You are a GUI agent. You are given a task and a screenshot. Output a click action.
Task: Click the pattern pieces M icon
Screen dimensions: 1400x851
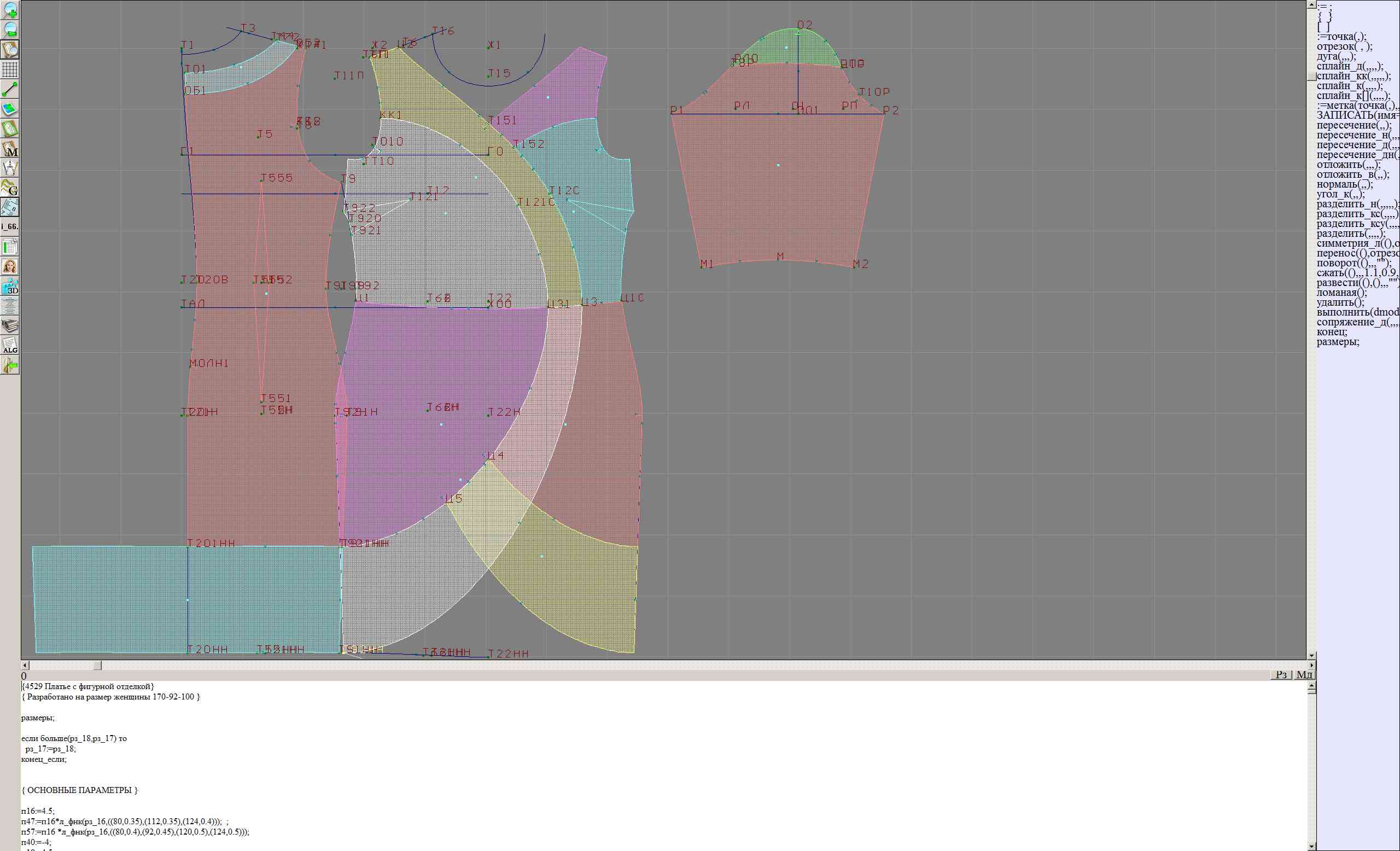pyautogui.click(x=10, y=148)
